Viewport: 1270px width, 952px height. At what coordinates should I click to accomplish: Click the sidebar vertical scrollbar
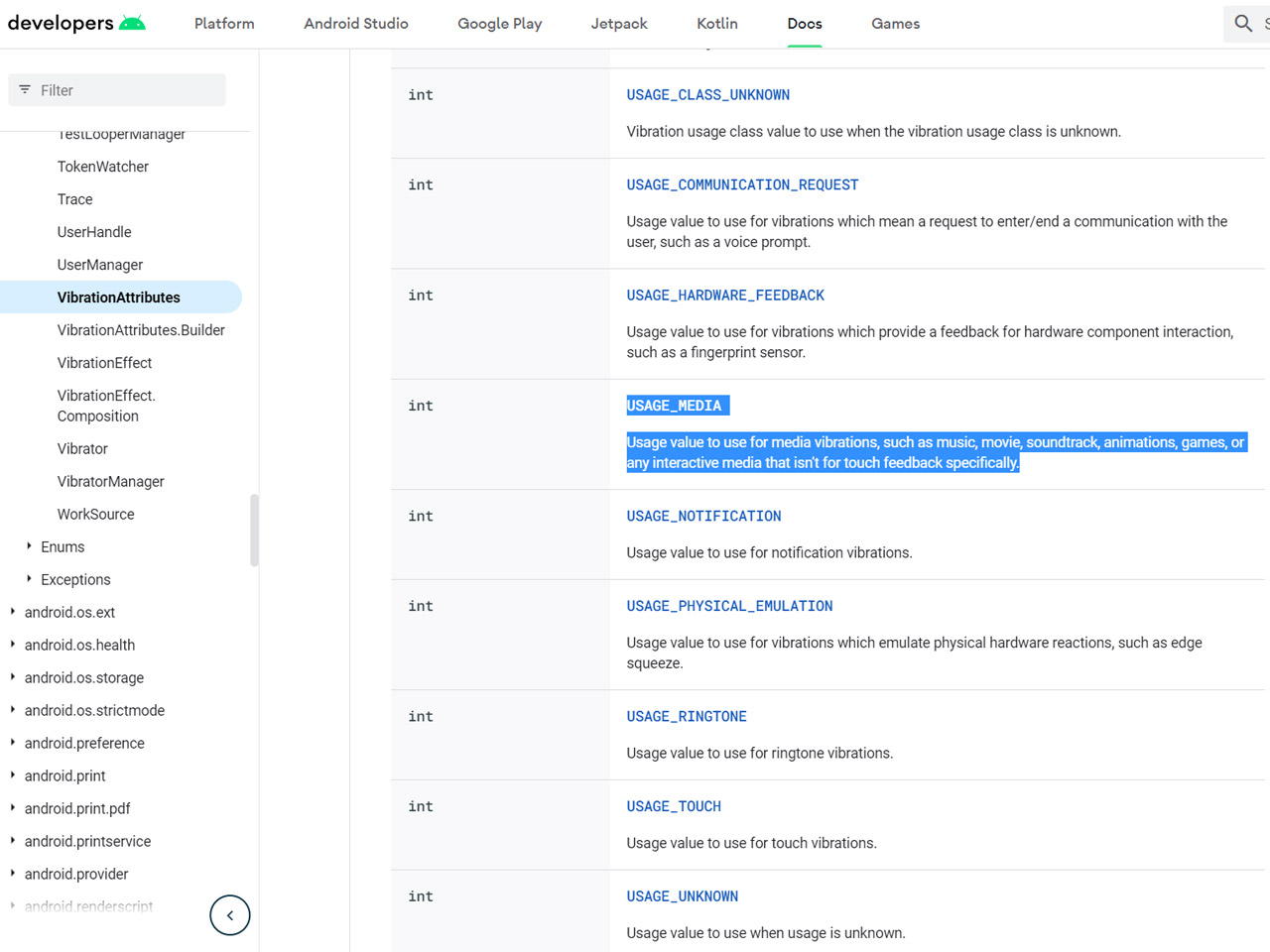(255, 530)
